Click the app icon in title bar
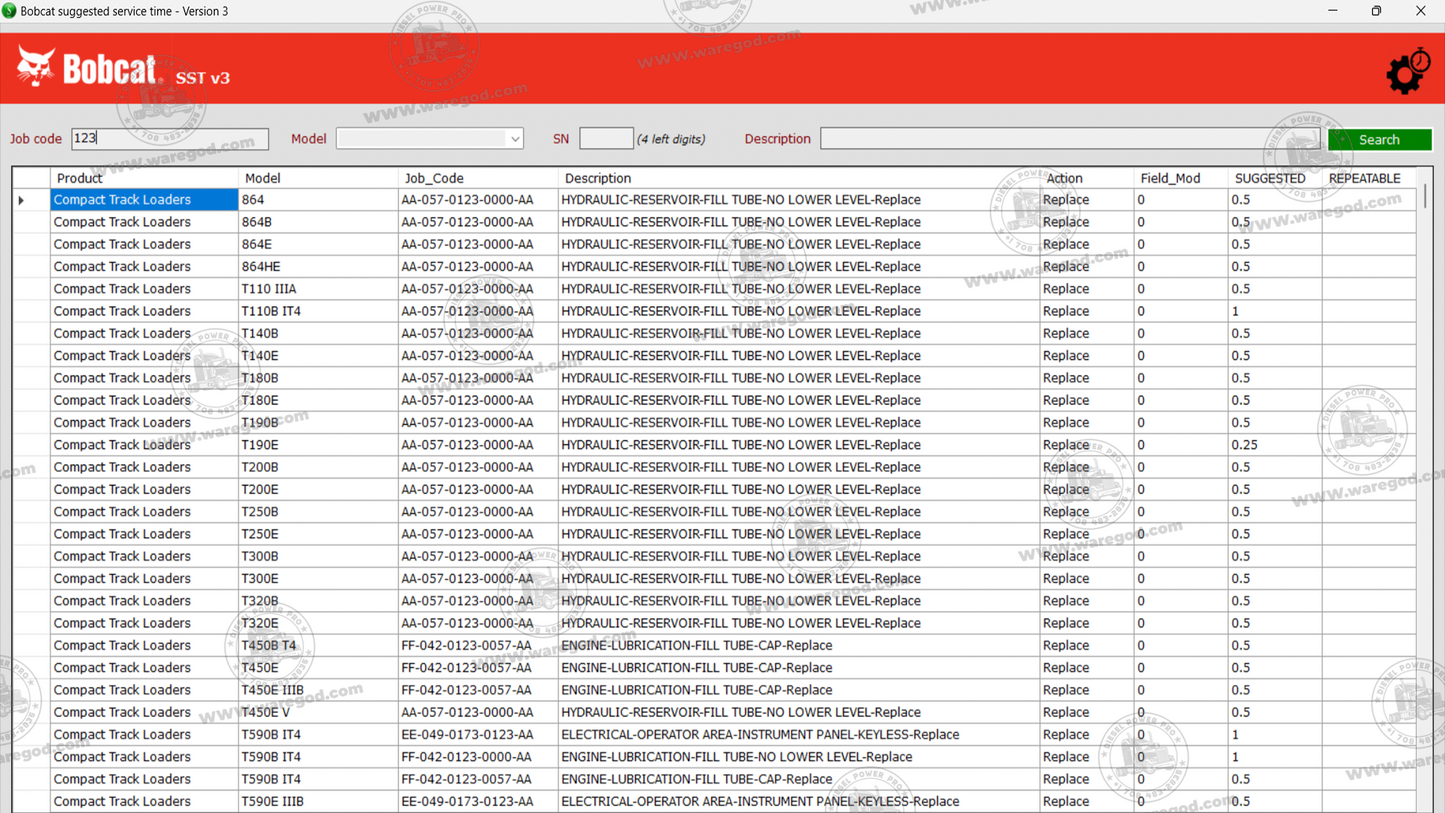 pos(10,11)
